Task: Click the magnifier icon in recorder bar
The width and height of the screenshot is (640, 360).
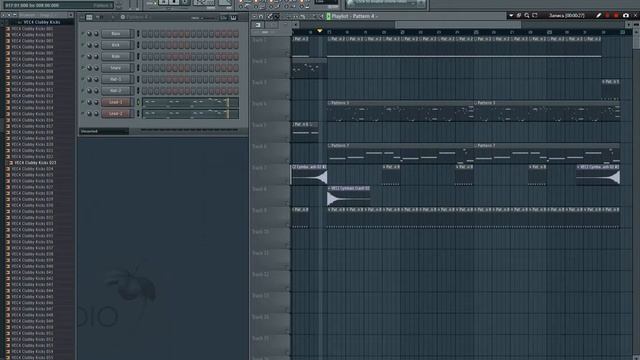Action: [x=527, y=16]
